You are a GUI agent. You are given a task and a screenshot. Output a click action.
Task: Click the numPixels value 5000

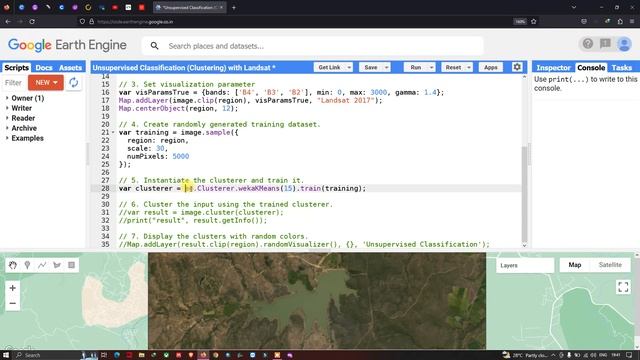(x=180, y=156)
